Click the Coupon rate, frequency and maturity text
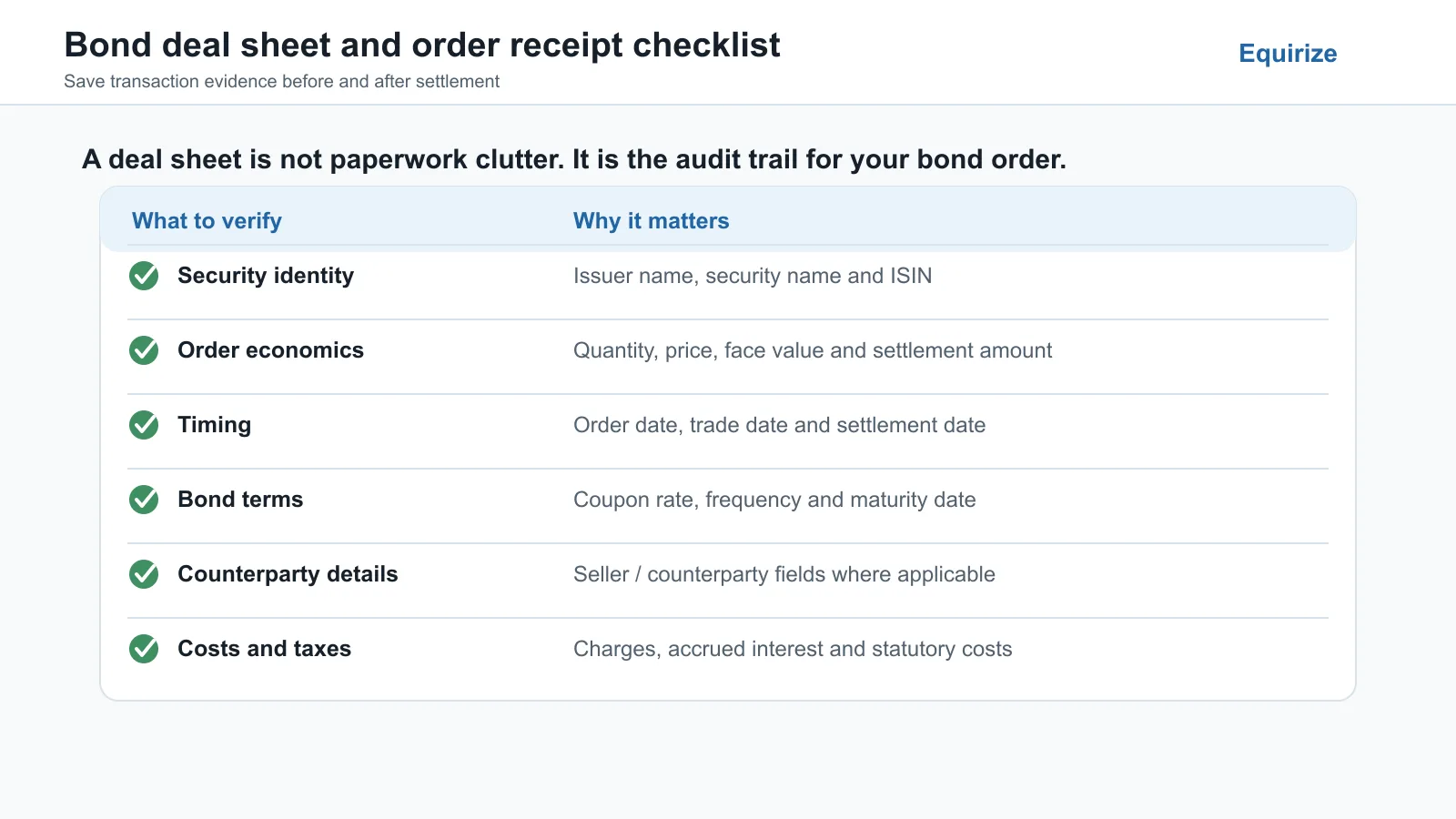This screenshot has width=1456, height=819. 774,500
